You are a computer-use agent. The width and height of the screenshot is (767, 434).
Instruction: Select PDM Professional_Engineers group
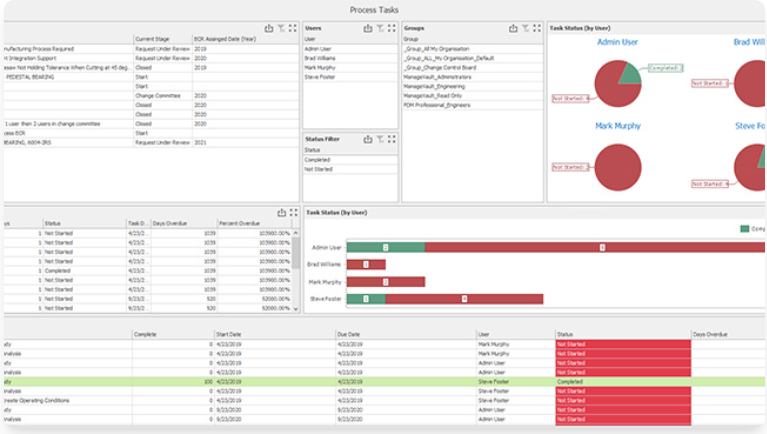coord(473,105)
